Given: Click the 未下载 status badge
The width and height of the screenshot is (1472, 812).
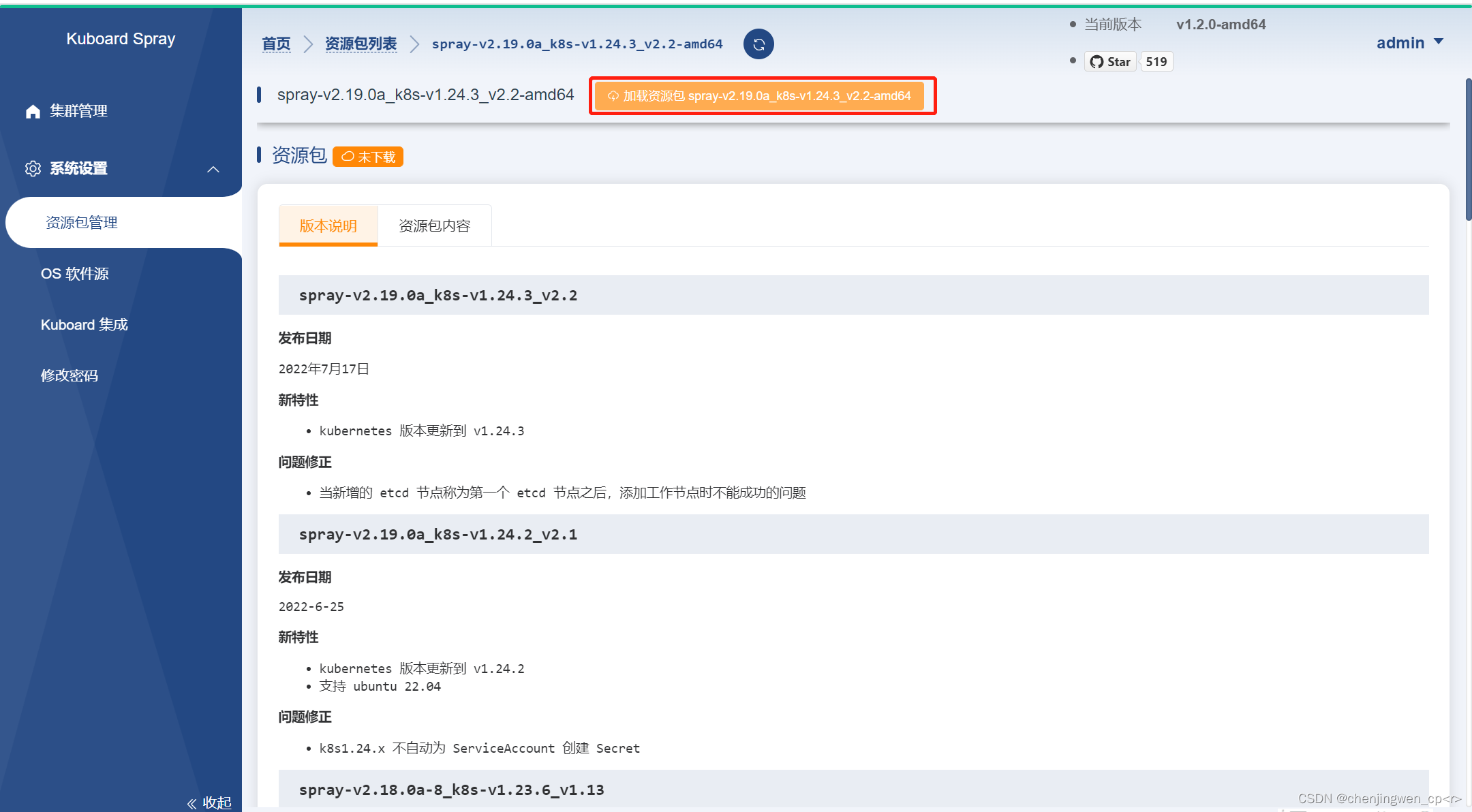Looking at the screenshot, I should coord(368,157).
